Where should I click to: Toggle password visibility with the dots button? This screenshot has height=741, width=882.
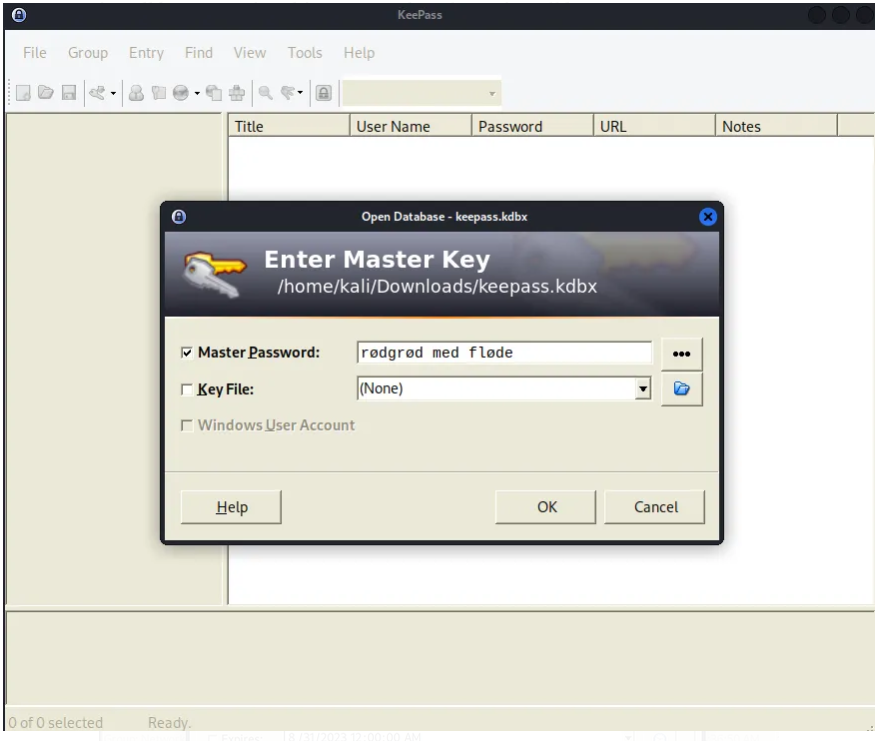click(x=681, y=354)
